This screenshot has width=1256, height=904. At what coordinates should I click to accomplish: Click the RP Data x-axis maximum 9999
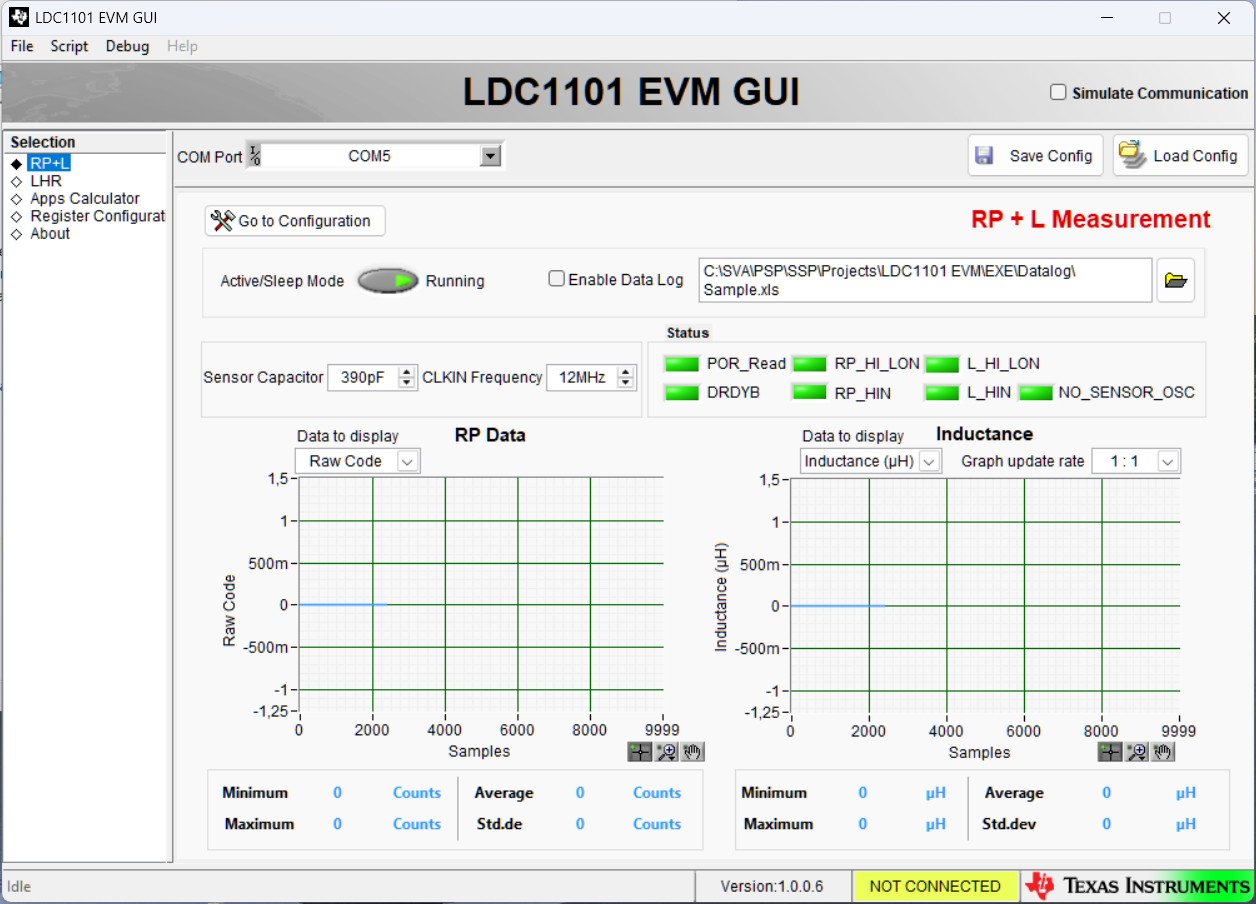click(663, 730)
